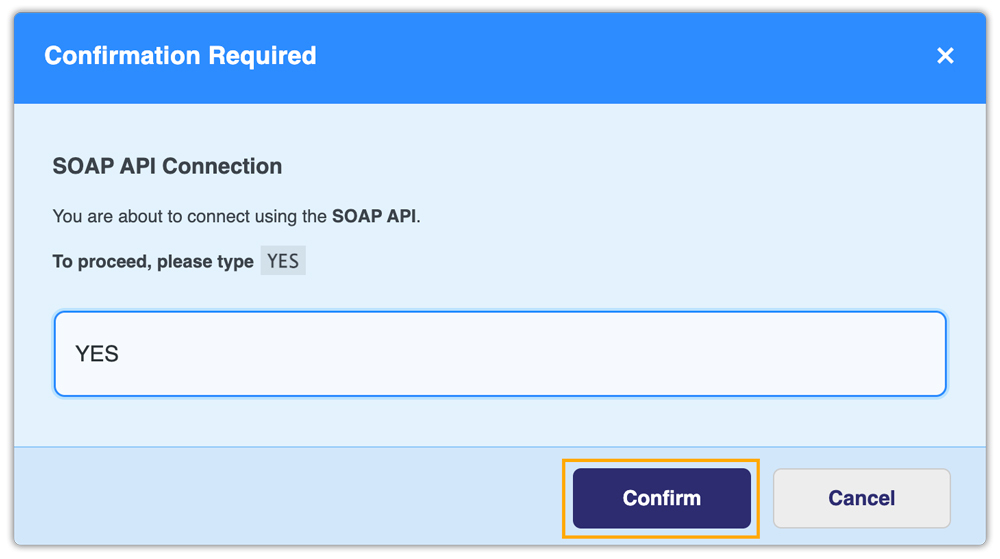Click the gray YES code badge
This screenshot has height=559, width=1000.
pos(283,262)
